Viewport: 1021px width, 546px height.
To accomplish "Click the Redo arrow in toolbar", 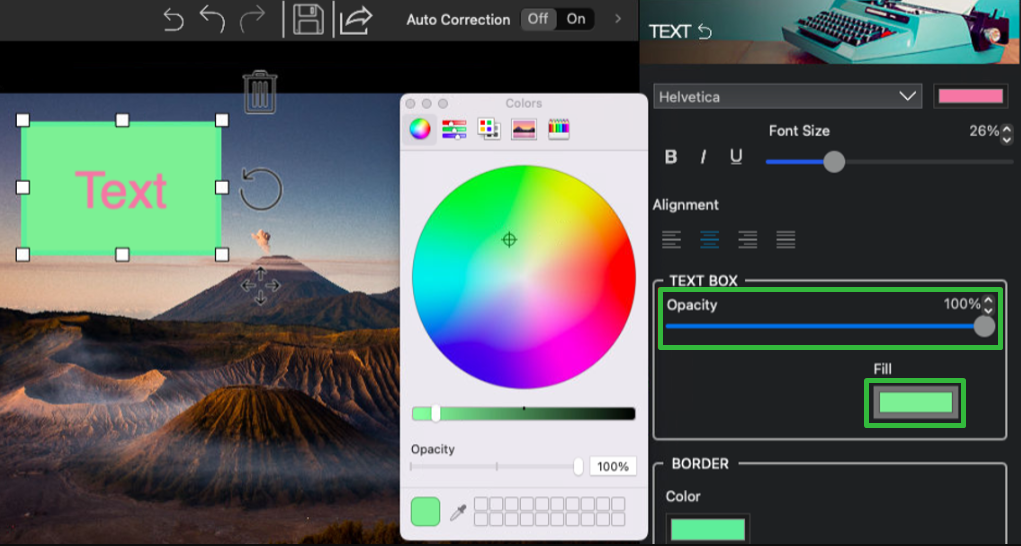I will point(252,20).
